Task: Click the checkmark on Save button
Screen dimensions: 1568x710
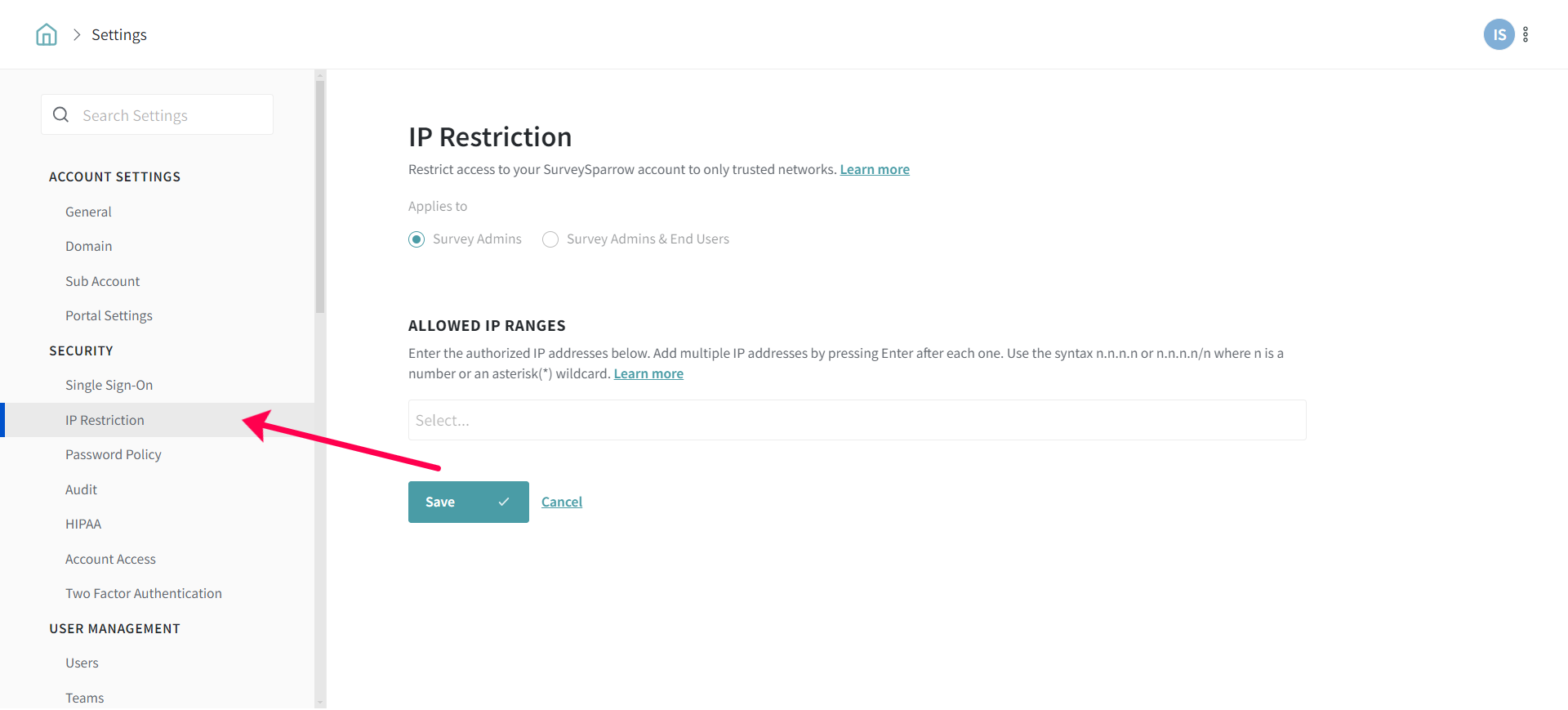Action: [x=504, y=502]
